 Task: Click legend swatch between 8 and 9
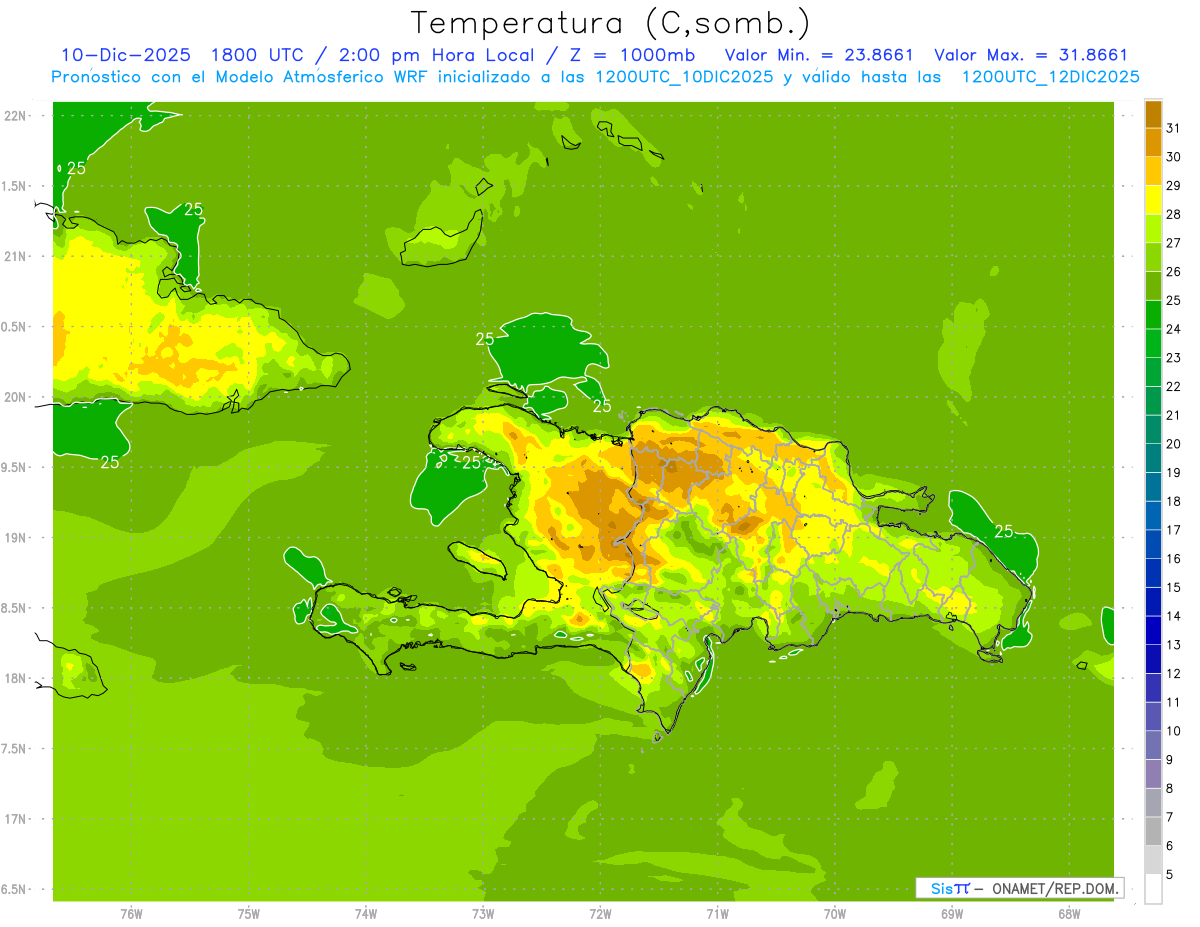tap(1153, 774)
